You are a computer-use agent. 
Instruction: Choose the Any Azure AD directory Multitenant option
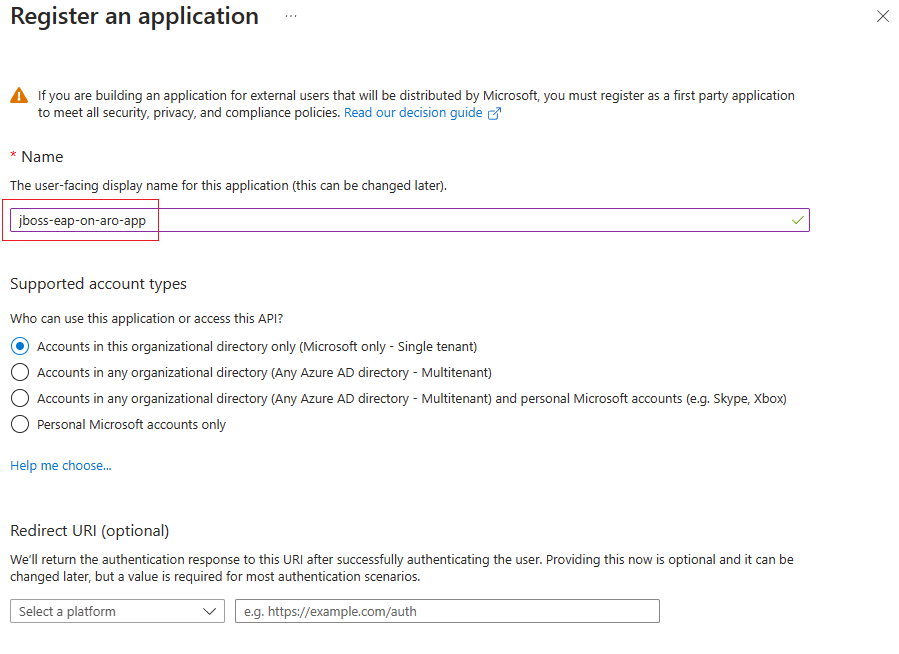pos(19,371)
